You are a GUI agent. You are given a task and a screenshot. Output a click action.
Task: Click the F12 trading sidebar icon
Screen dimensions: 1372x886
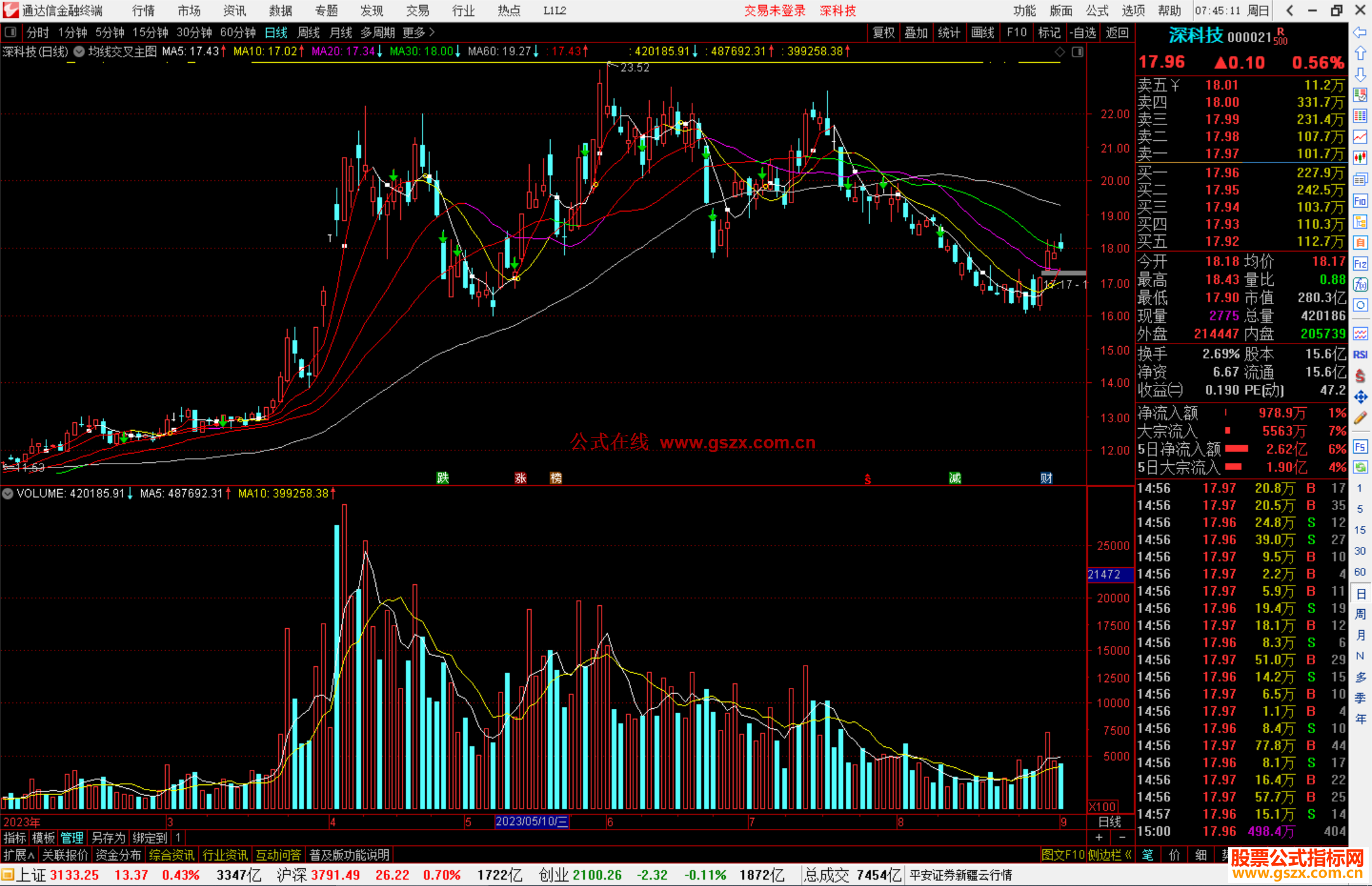pyautogui.click(x=1360, y=264)
